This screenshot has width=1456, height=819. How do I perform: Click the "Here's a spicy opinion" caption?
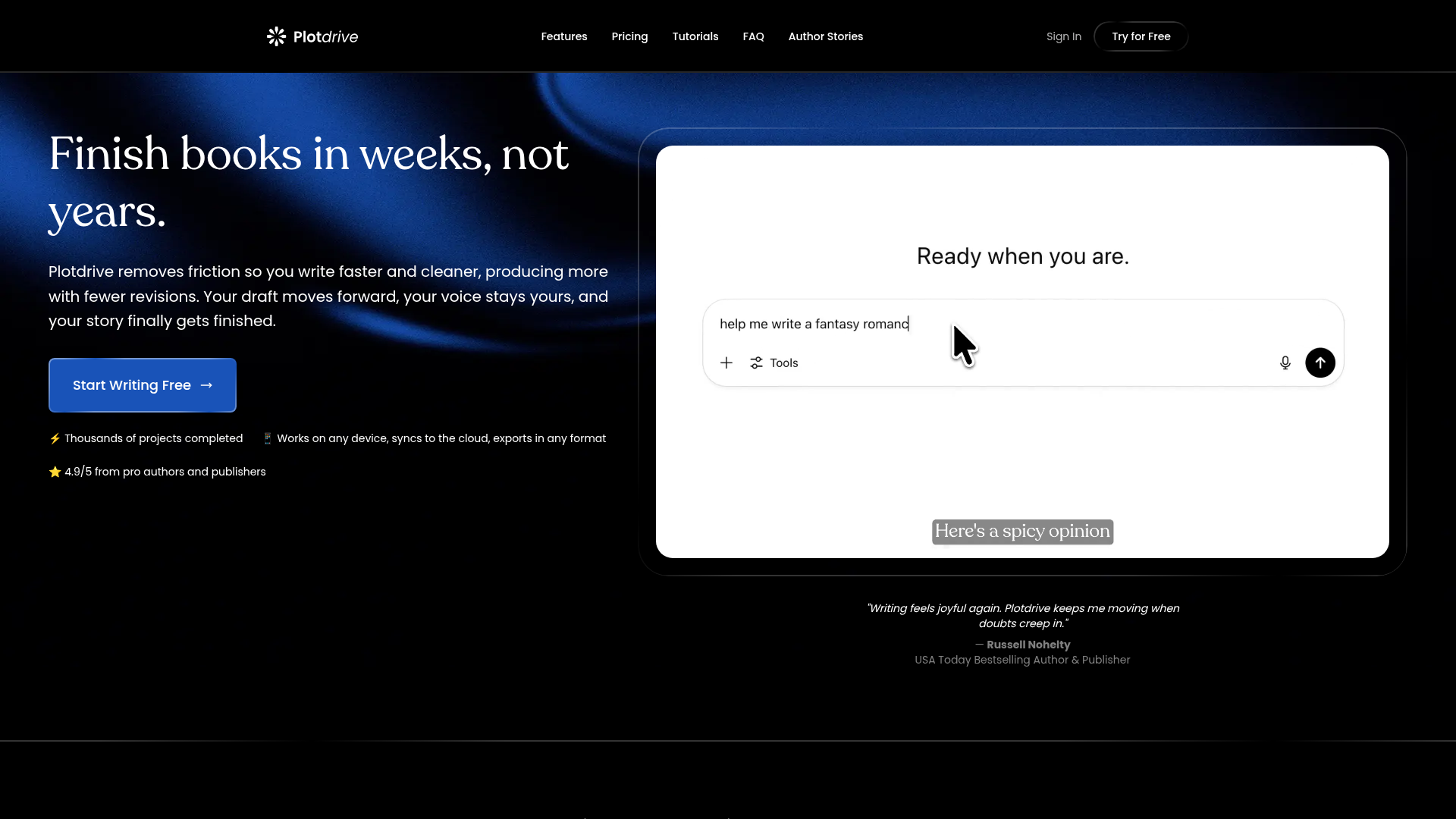tap(1022, 532)
